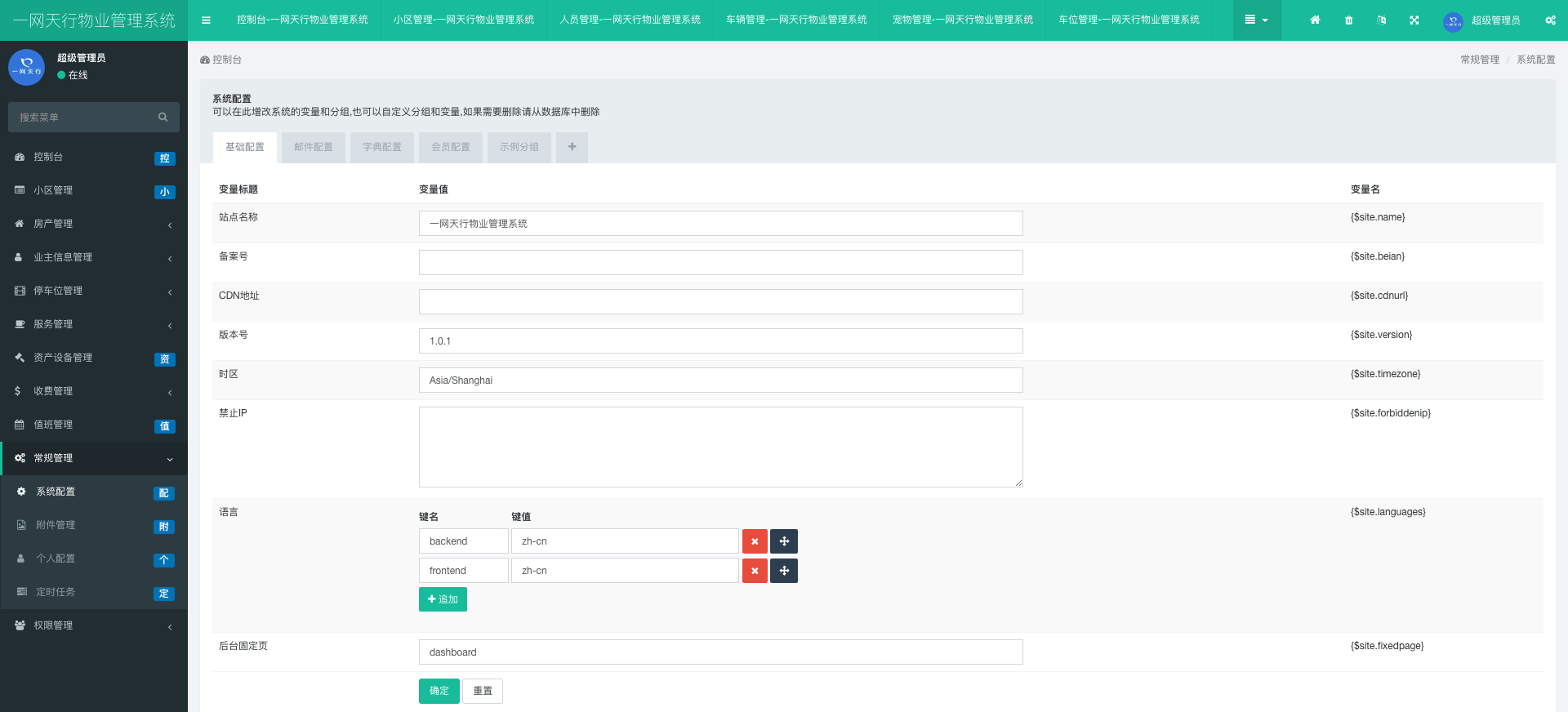This screenshot has width=1568, height=712.
Task: Switch to the 邮件配置 tab
Action: (x=314, y=148)
